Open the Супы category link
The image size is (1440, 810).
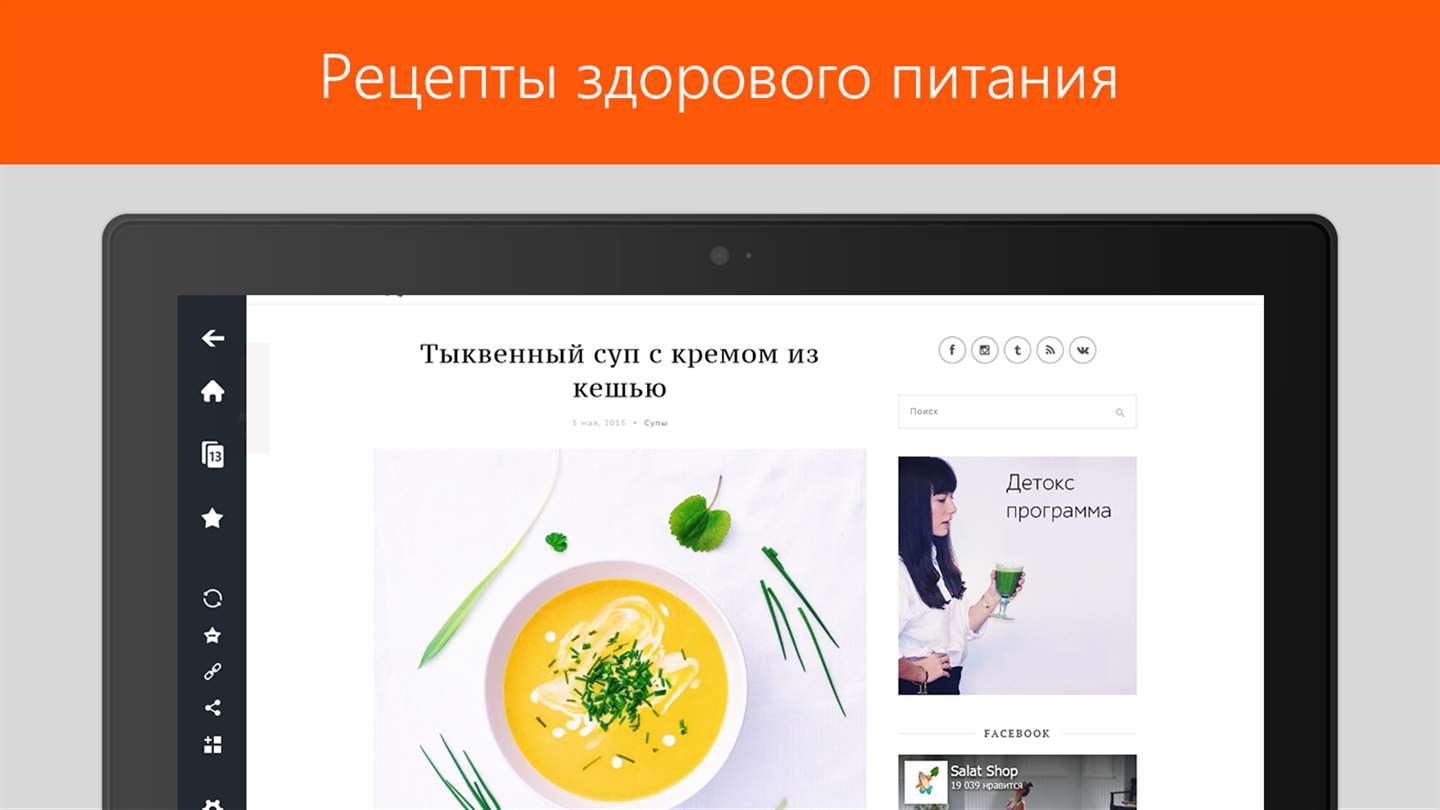coord(656,423)
